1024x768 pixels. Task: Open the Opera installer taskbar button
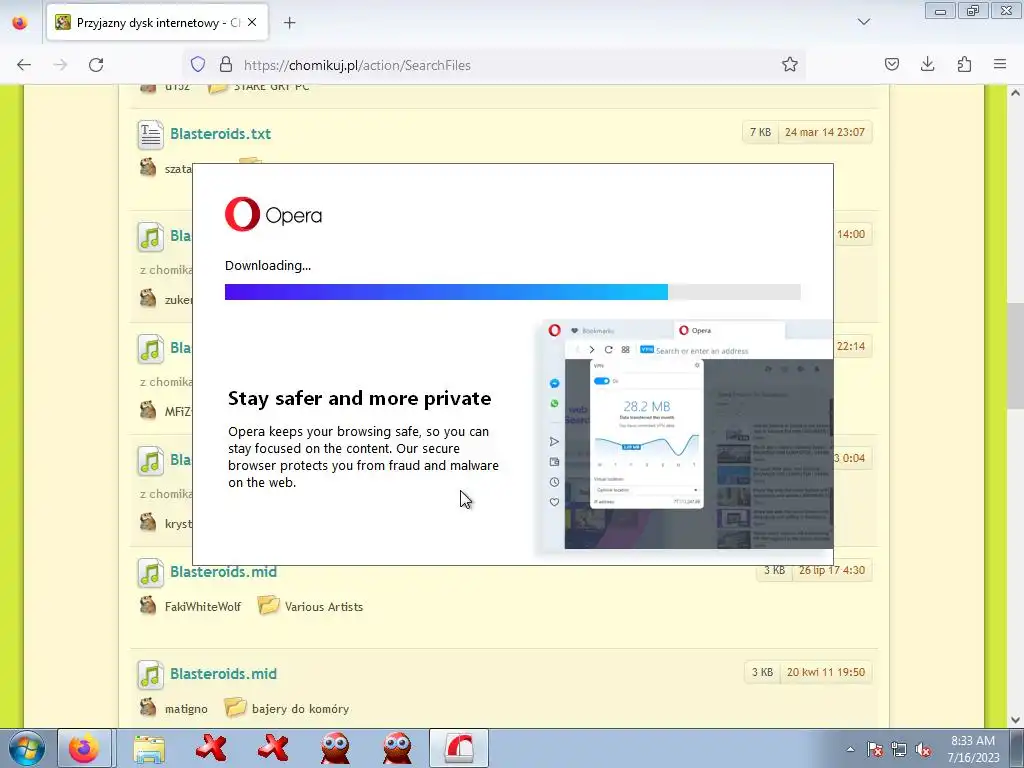tap(458, 748)
